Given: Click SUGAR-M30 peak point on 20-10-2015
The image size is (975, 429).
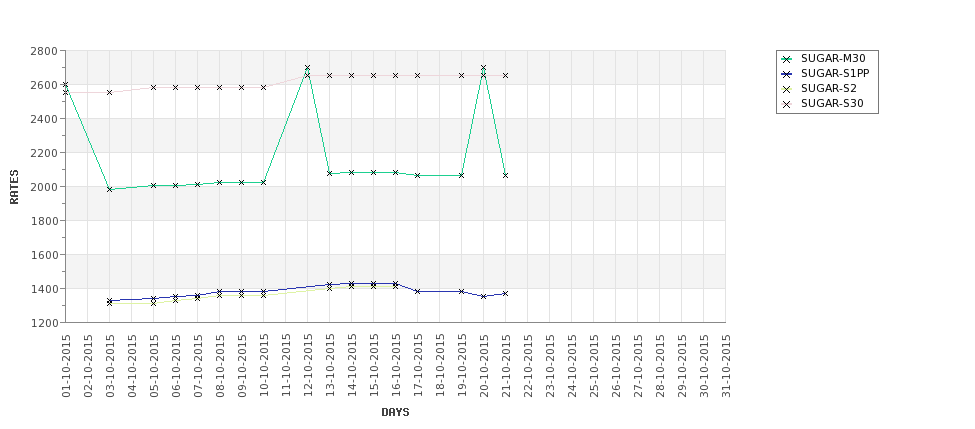Looking at the screenshot, I should point(483,68).
